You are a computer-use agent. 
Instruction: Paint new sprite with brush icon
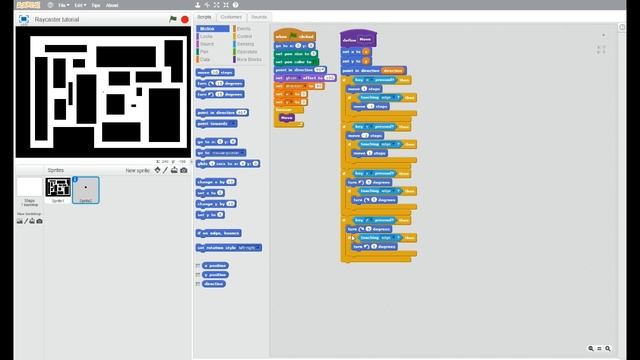(x=165, y=170)
